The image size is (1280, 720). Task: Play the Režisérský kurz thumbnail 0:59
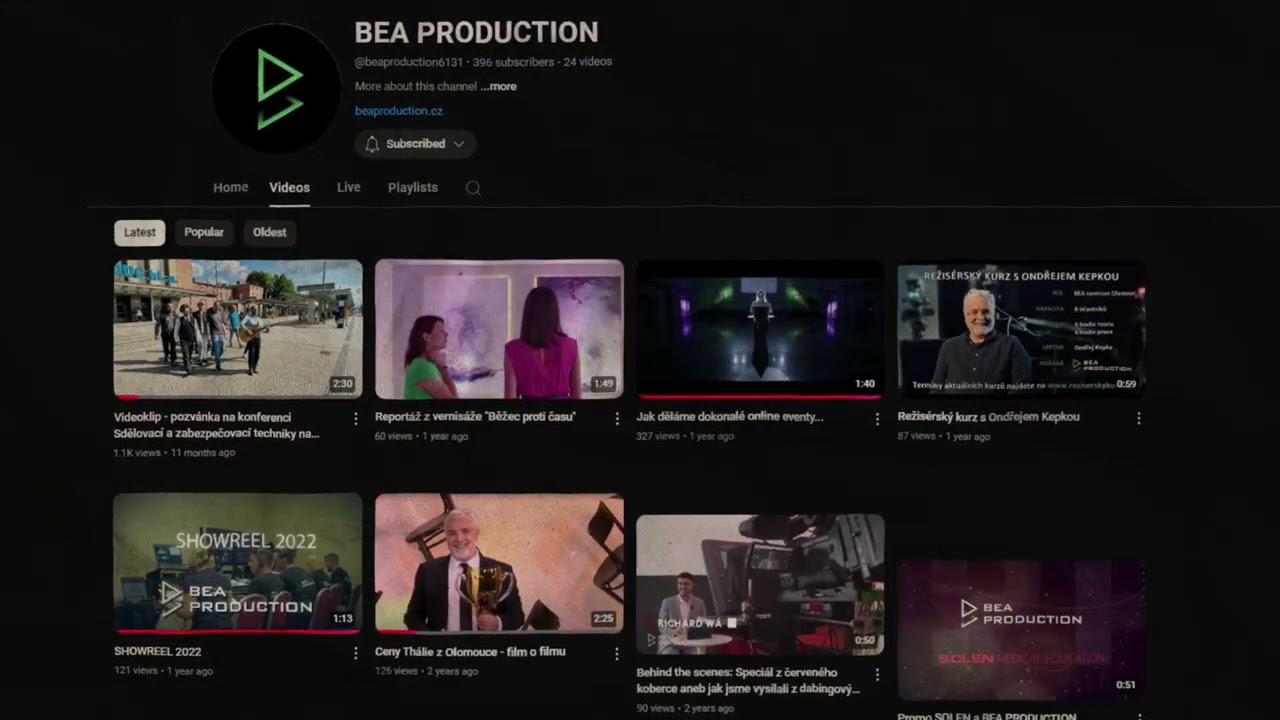[1021, 329]
